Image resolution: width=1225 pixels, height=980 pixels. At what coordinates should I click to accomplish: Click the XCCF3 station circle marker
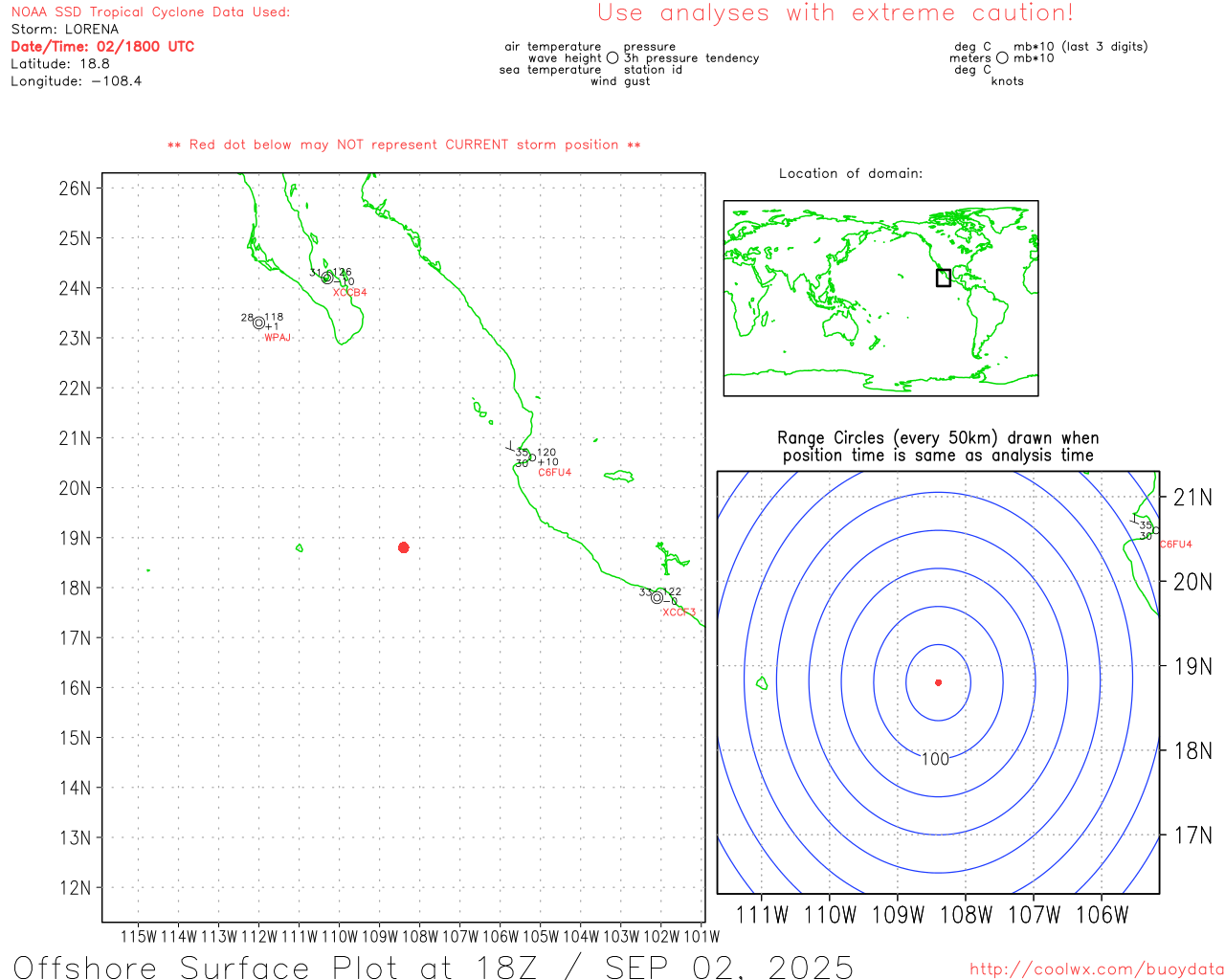pos(657,597)
